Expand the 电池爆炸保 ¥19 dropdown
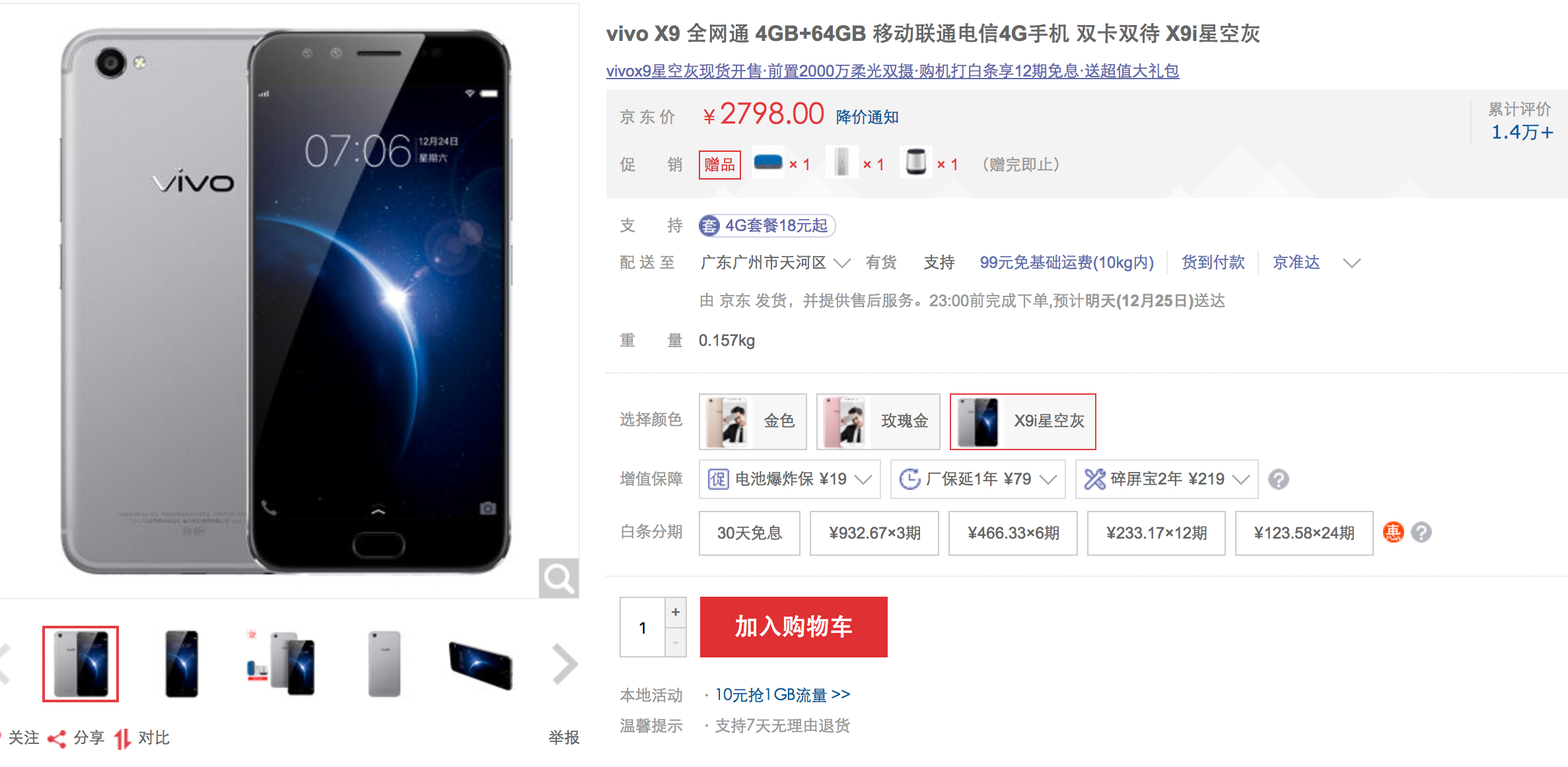 (x=790, y=479)
